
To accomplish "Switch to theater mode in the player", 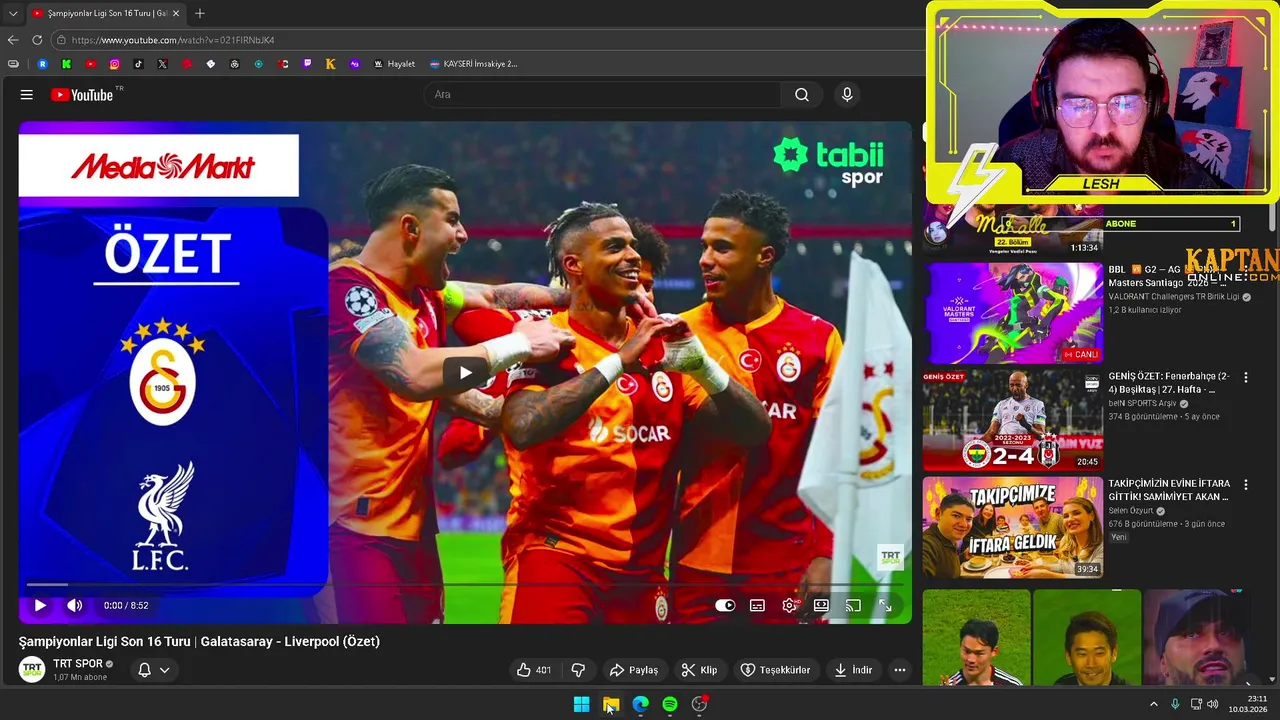I will (821, 605).
